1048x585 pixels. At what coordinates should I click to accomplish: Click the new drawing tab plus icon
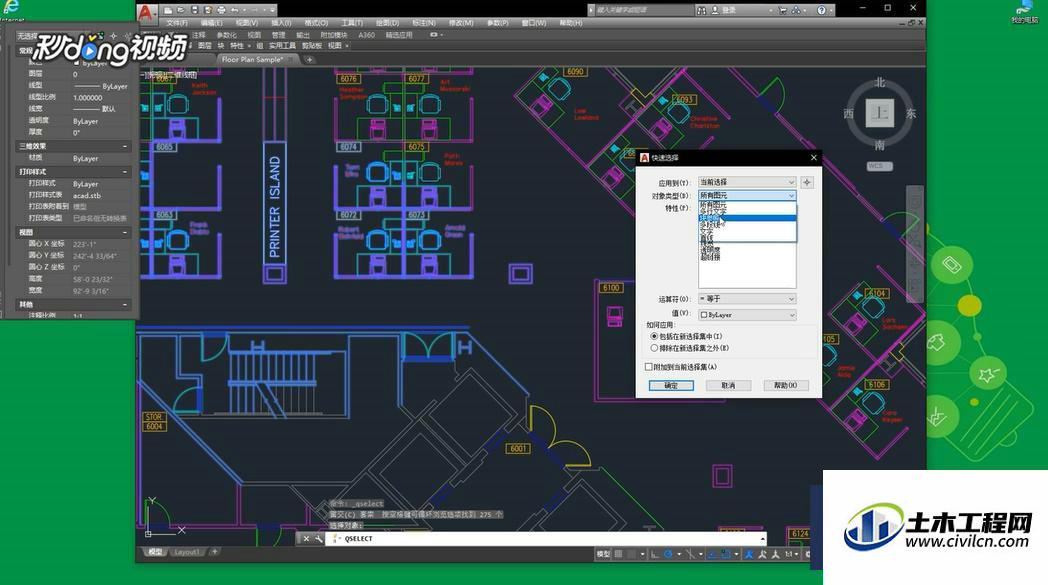click(309, 60)
